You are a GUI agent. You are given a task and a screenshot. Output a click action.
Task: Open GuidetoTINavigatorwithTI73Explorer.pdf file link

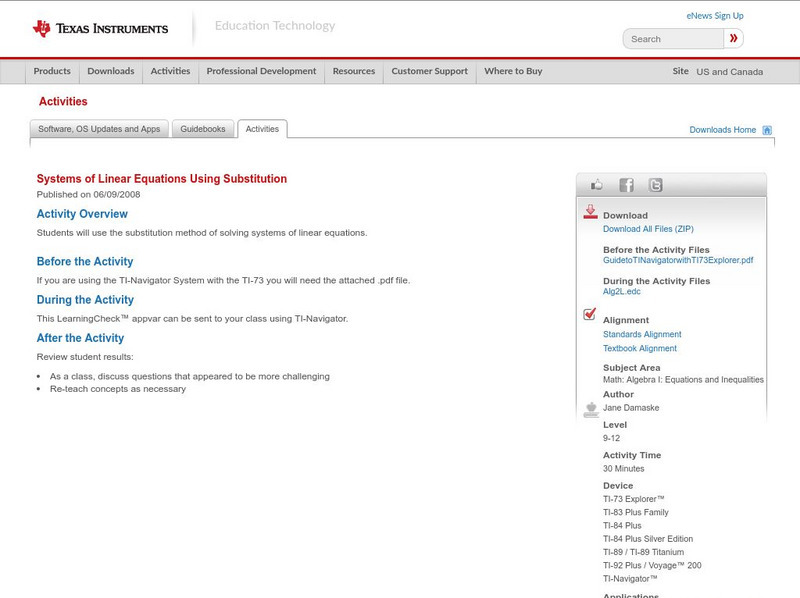[678, 260]
